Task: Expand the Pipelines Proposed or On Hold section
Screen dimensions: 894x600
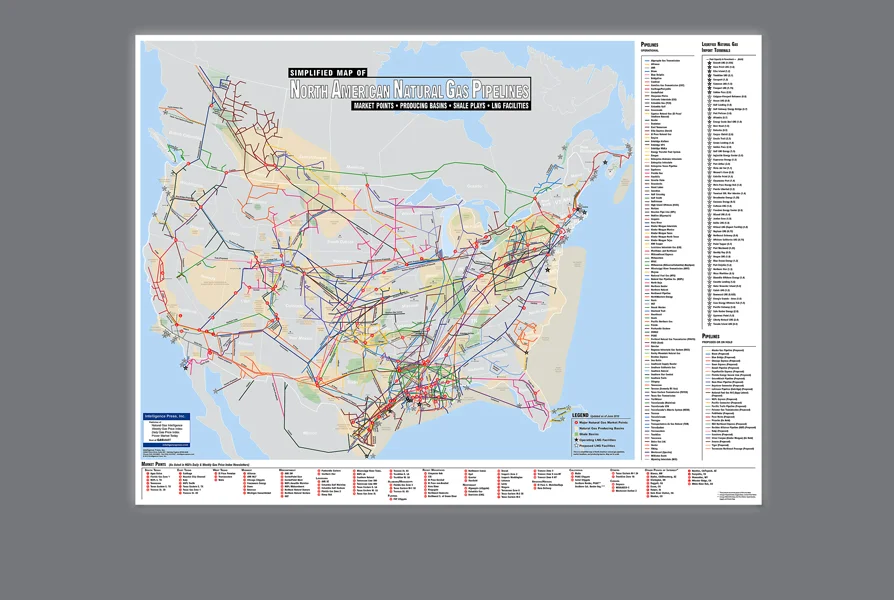Action: point(712,338)
